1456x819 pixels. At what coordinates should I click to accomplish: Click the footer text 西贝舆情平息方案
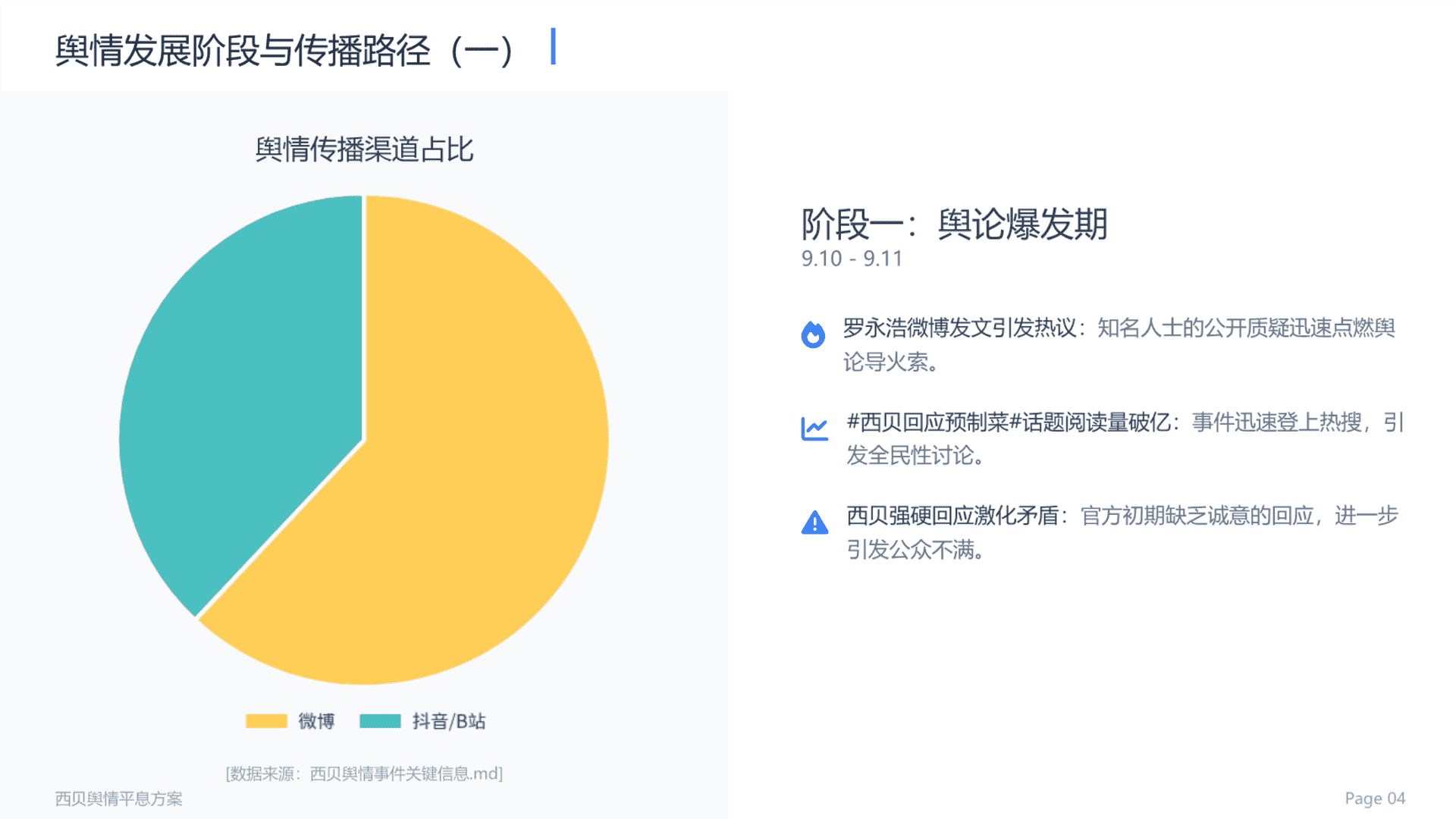click(119, 799)
